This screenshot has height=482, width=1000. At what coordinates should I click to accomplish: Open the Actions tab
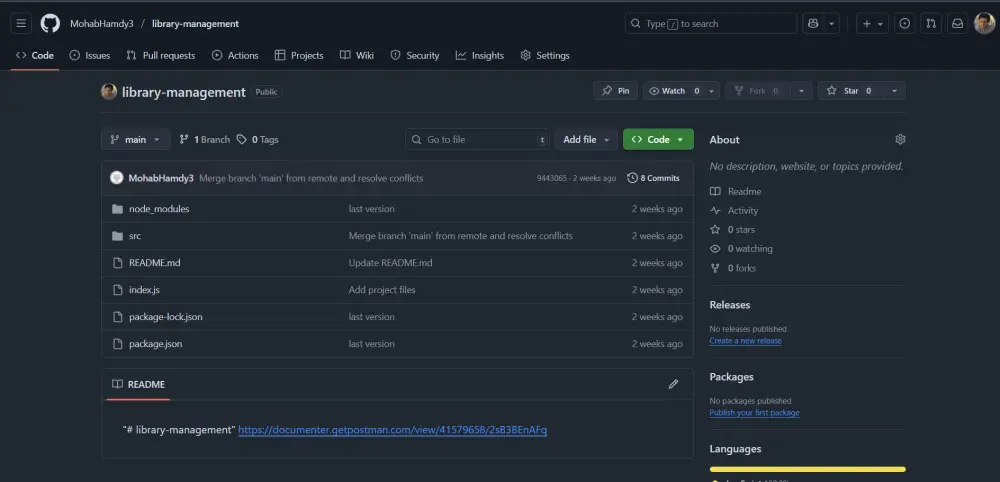(235, 55)
